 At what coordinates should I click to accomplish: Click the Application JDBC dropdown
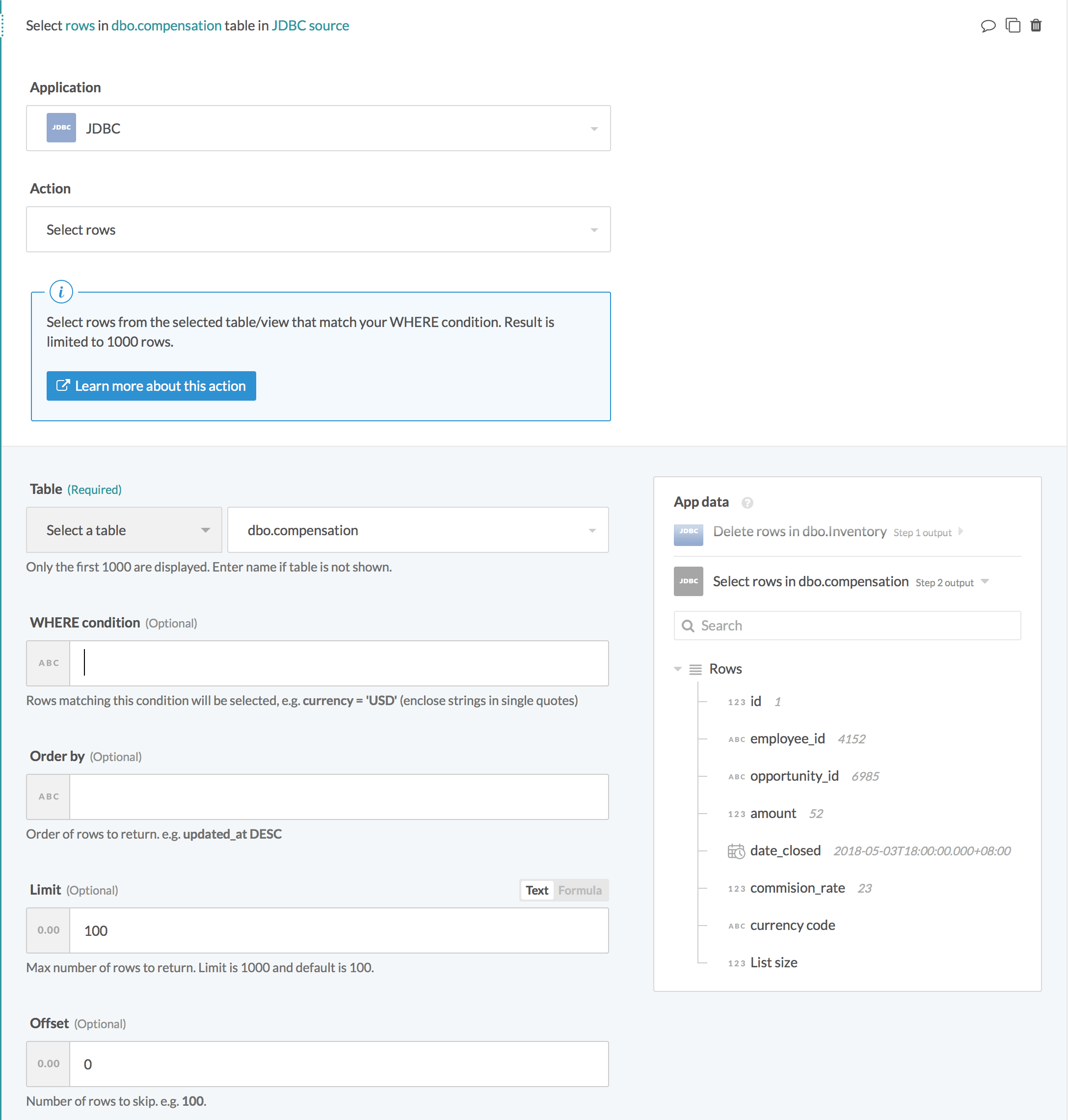319,128
